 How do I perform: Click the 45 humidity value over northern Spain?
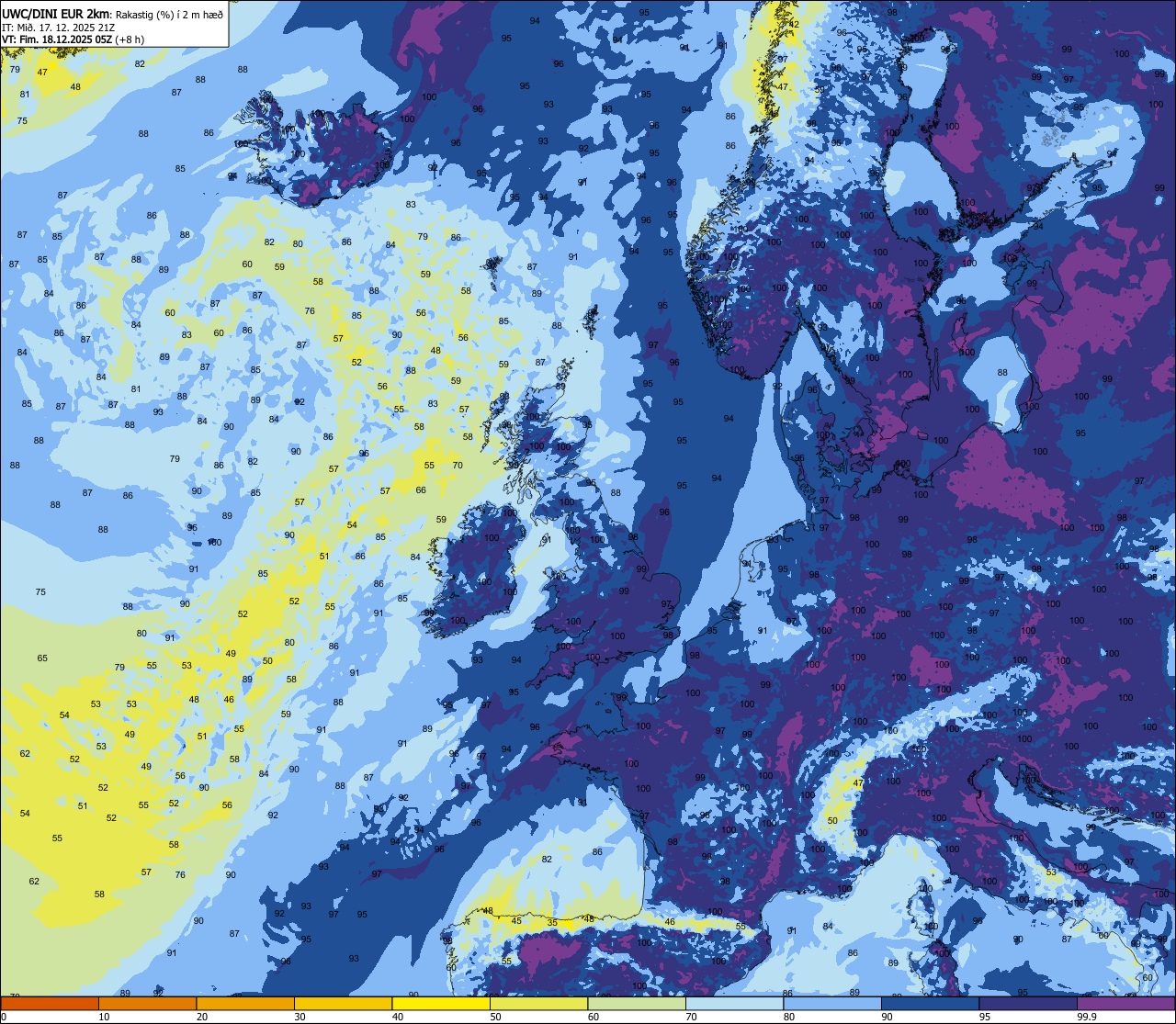tap(516, 920)
